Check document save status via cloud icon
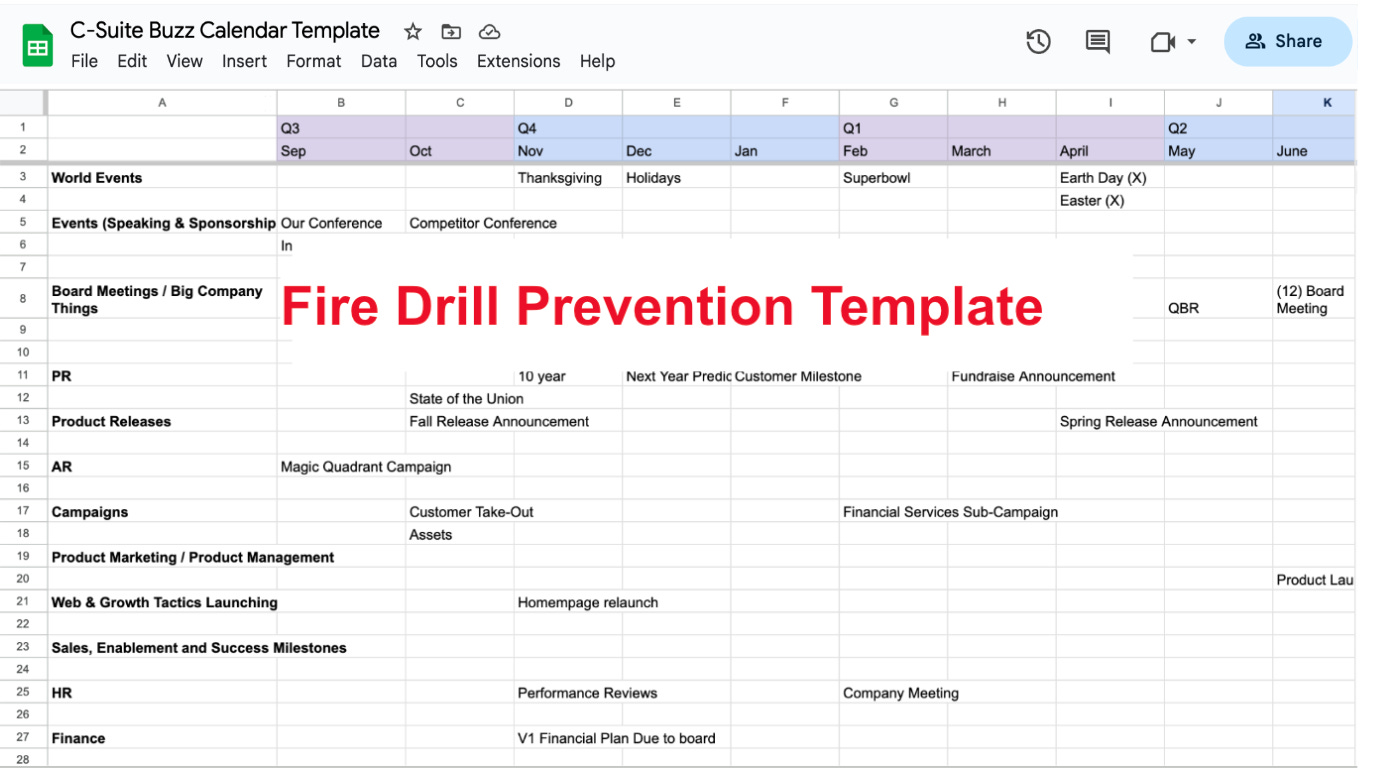The image size is (1380, 784). coord(489,31)
